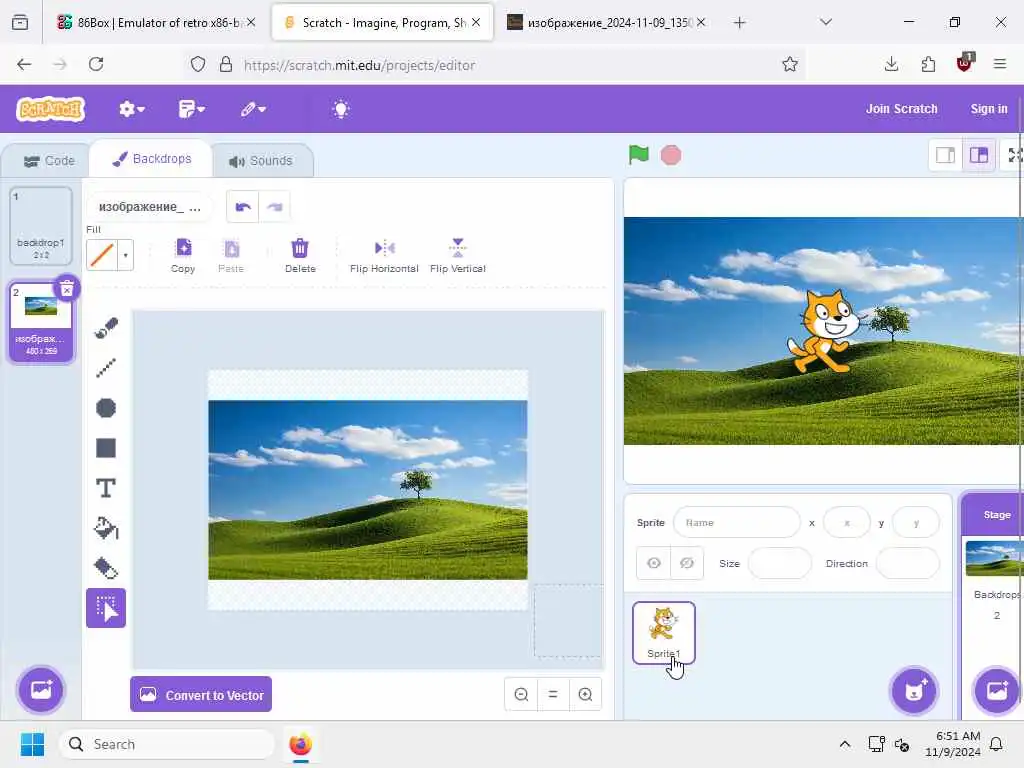The width and height of the screenshot is (1024, 768).
Task: Reload the current page
Action: (x=96, y=64)
